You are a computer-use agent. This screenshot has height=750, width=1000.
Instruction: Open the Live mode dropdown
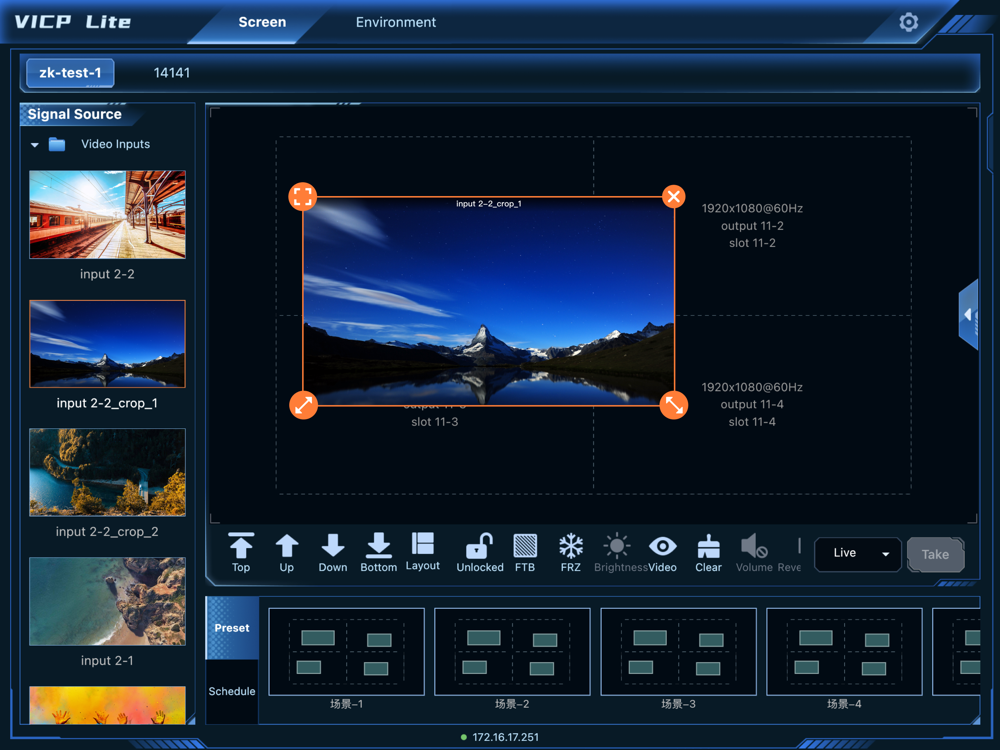tap(858, 554)
